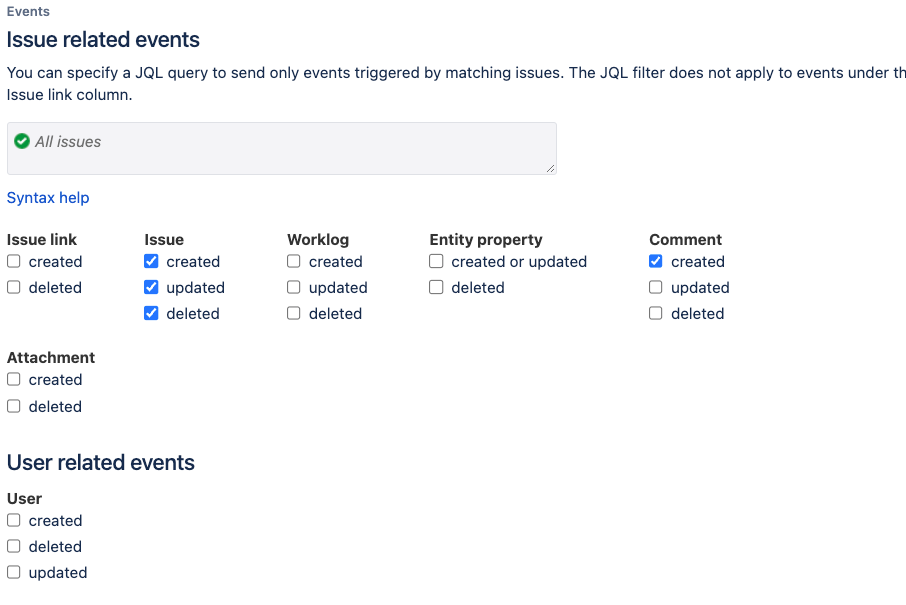Uncheck the Issue updated checkbox
The image size is (906, 605).
(x=151, y=287)
